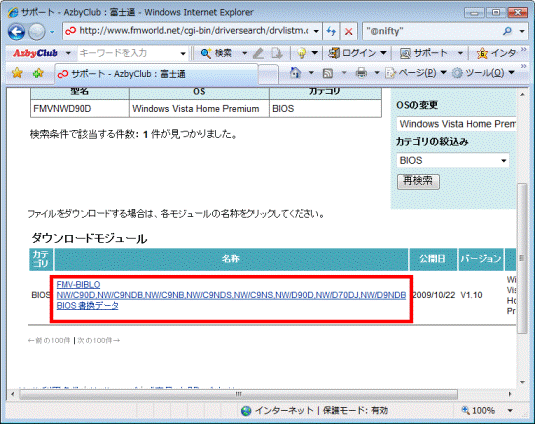Click the 再検索 button

pos(418,181)
